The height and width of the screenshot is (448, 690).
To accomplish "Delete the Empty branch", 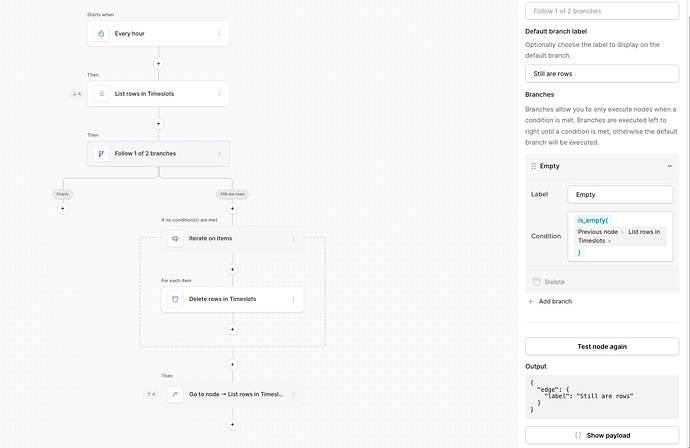I will click(549, 282).
